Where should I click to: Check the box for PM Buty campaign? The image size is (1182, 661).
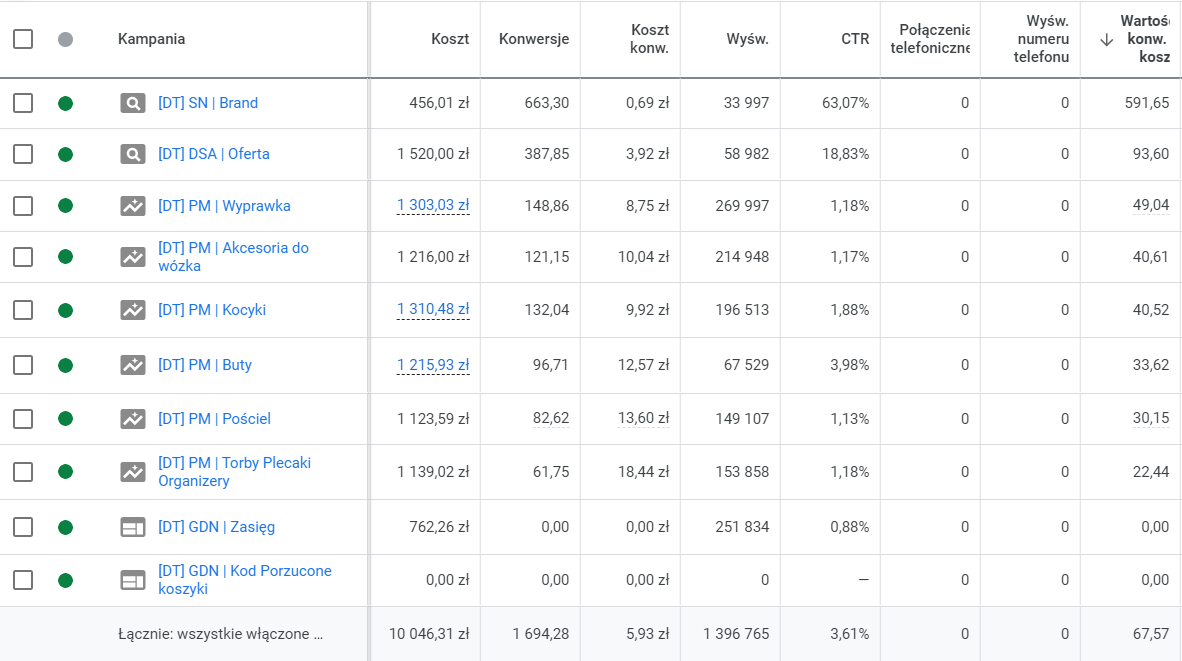click(23, 365)
